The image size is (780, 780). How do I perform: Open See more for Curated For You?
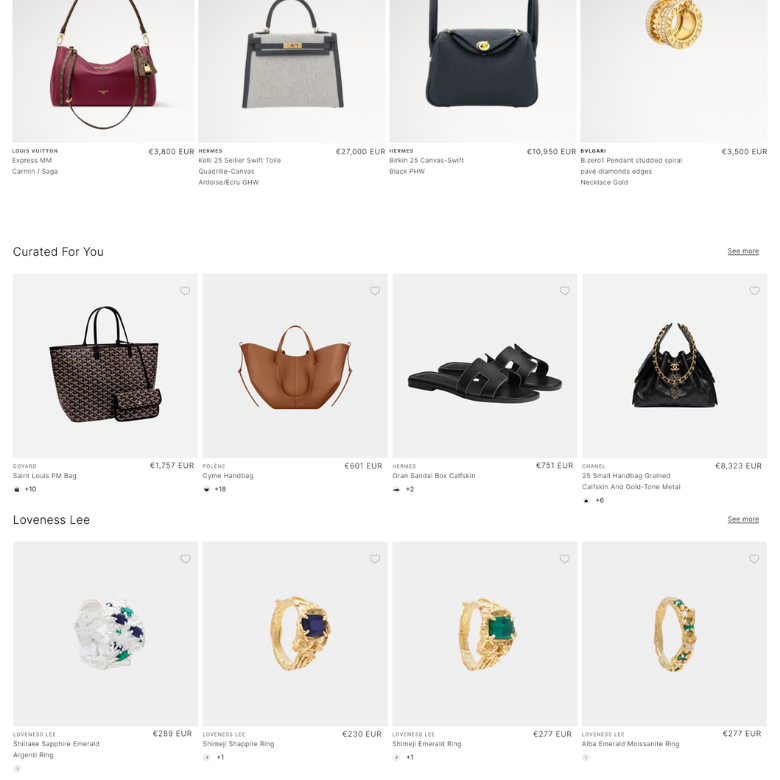tap(743, 251)
